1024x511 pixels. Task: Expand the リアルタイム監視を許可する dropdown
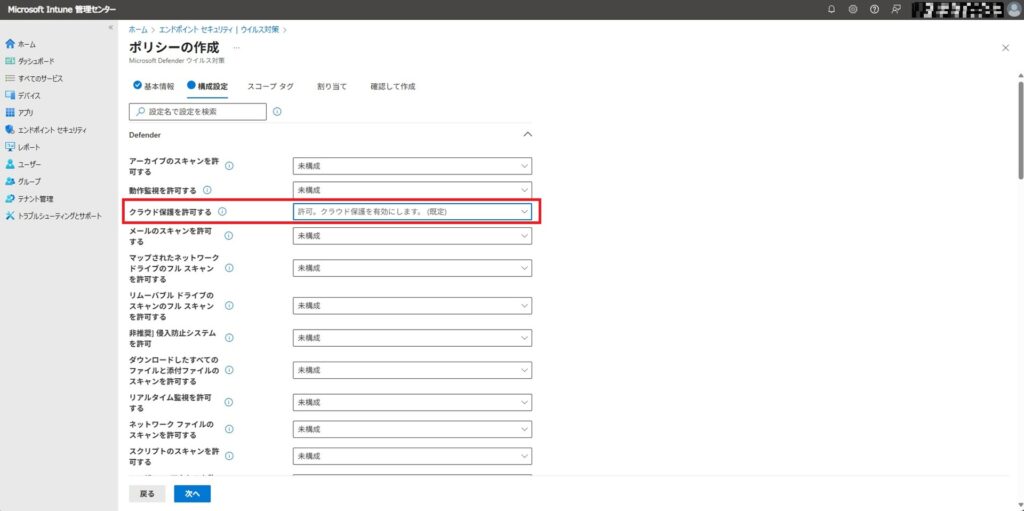[411, 402]
